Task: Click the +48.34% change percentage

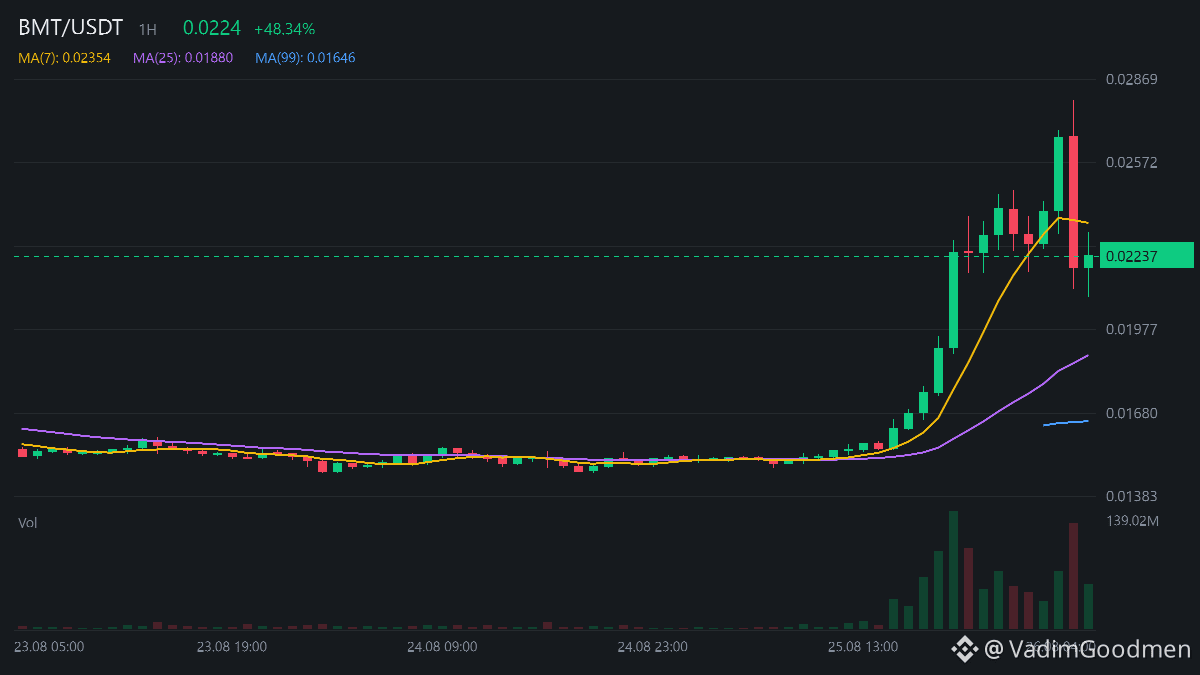Action: coord(285,29)
